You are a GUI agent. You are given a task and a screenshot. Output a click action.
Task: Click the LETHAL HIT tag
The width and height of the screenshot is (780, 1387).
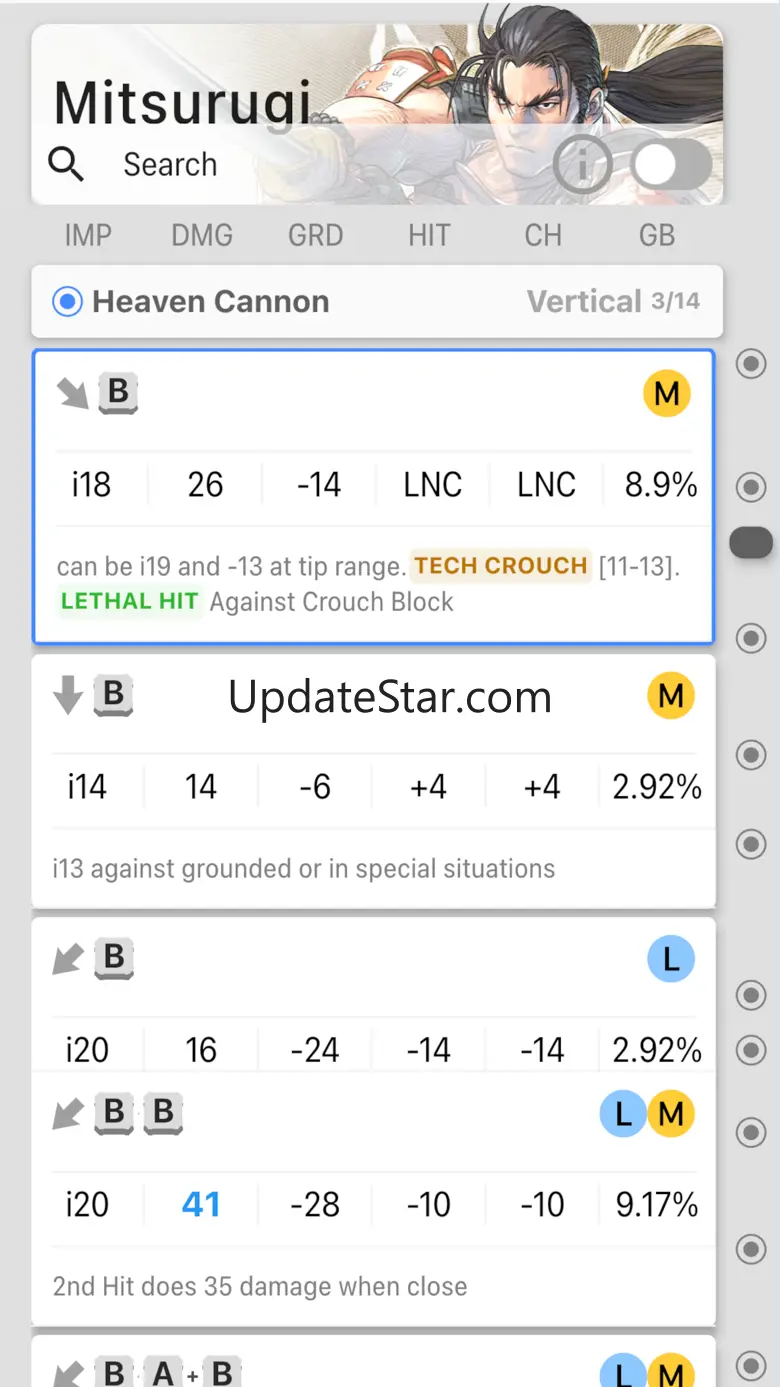click(130, 602)
